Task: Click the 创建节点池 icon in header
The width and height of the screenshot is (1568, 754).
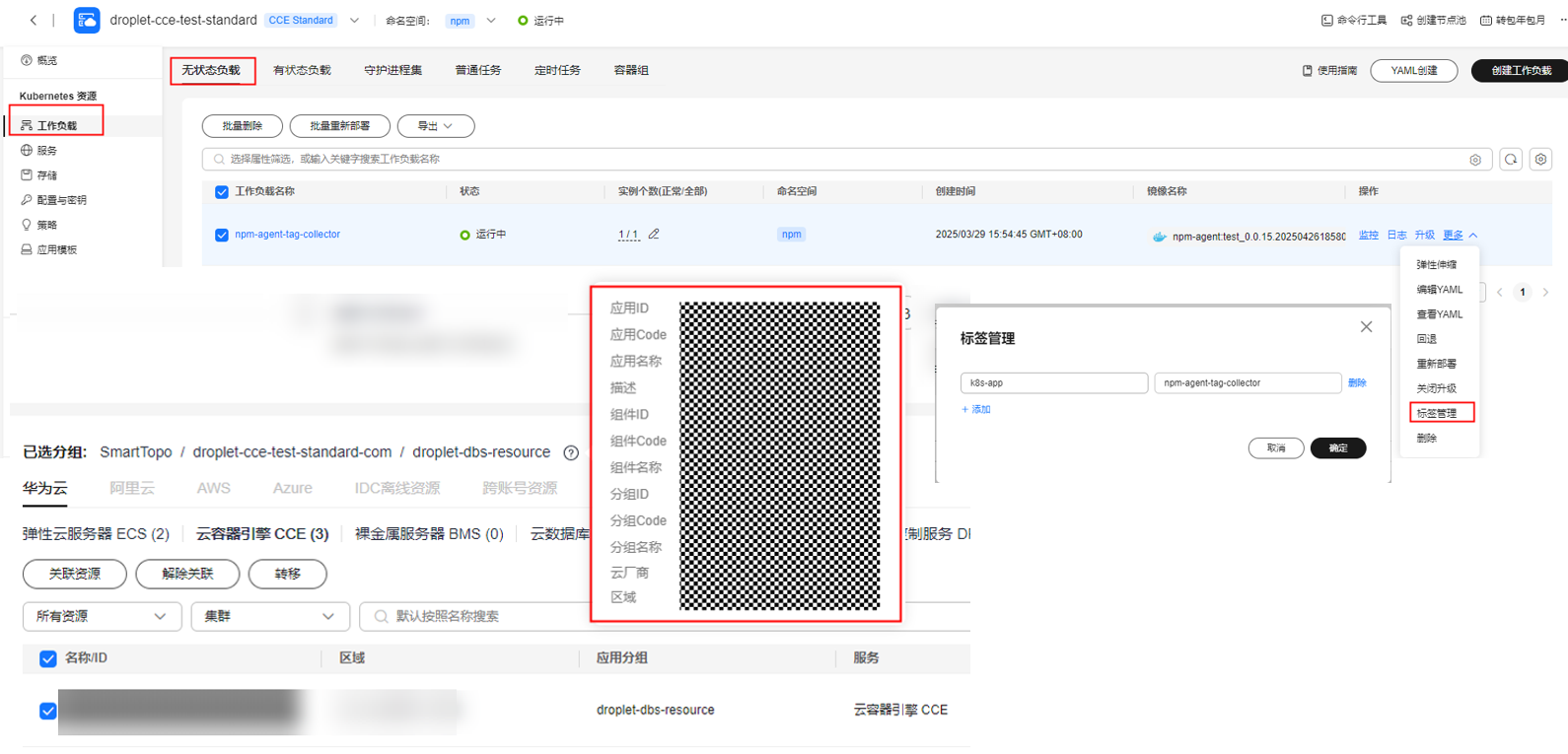Action: (1407, 20)
